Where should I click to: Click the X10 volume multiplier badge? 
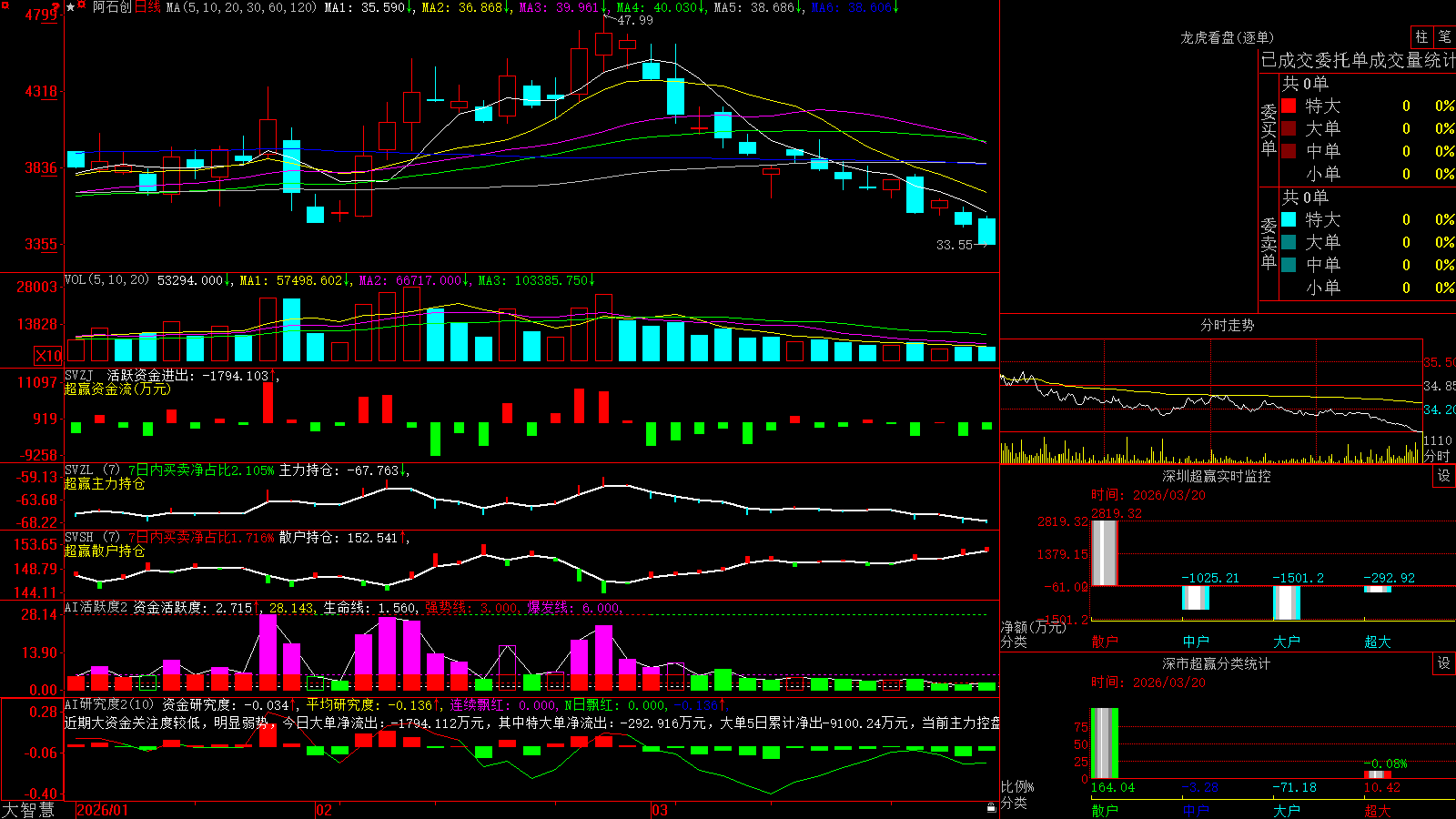[x=48, y=356]
